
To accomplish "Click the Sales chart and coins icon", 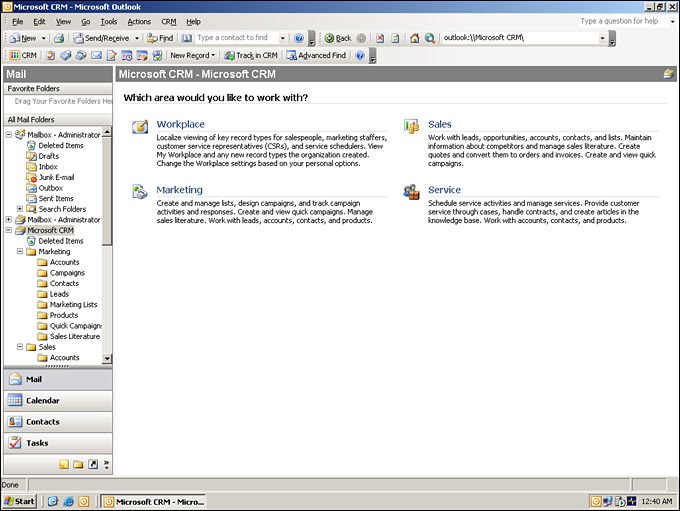I will tap(411, 126).
